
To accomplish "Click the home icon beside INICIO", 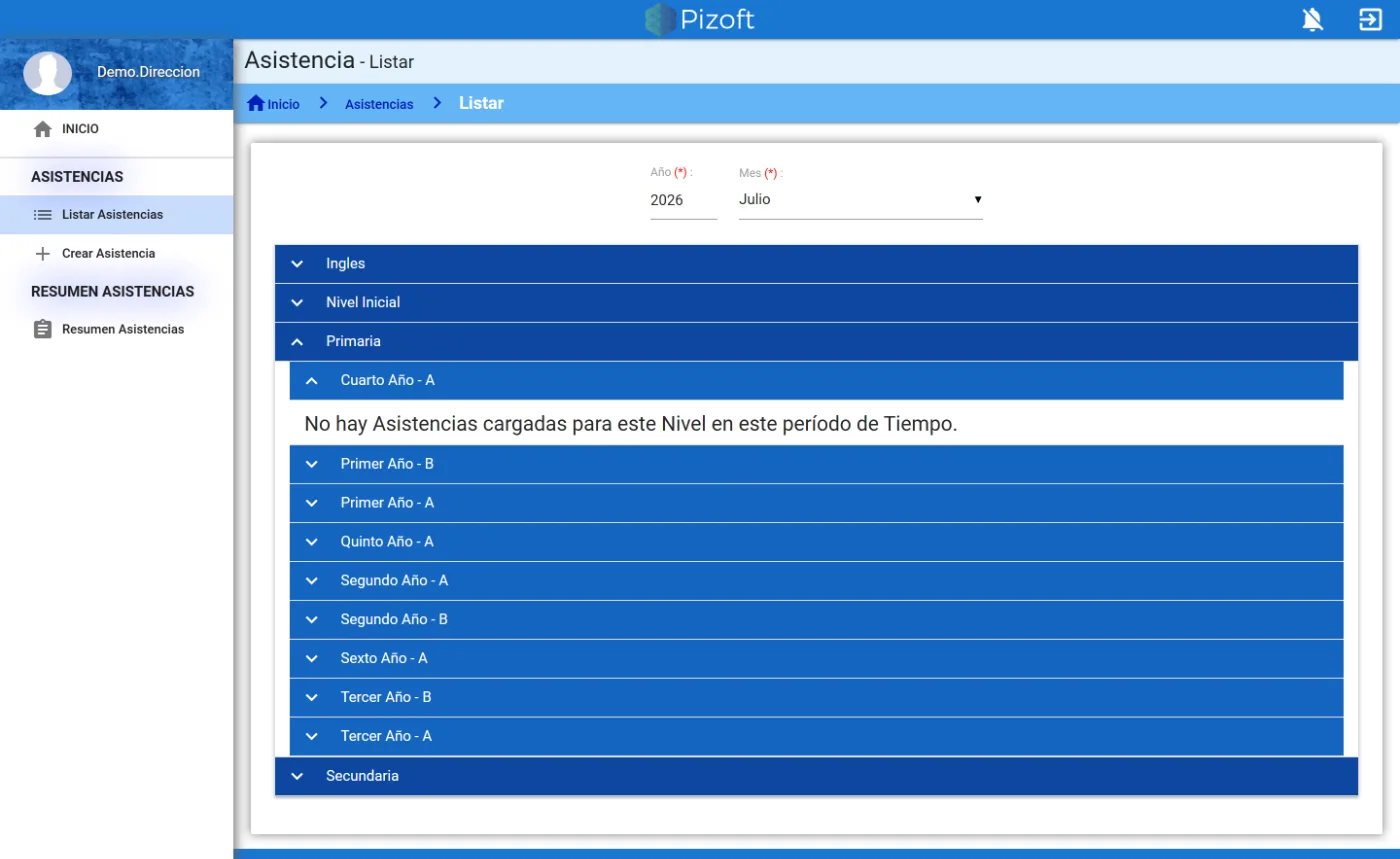I will point(42,129).
